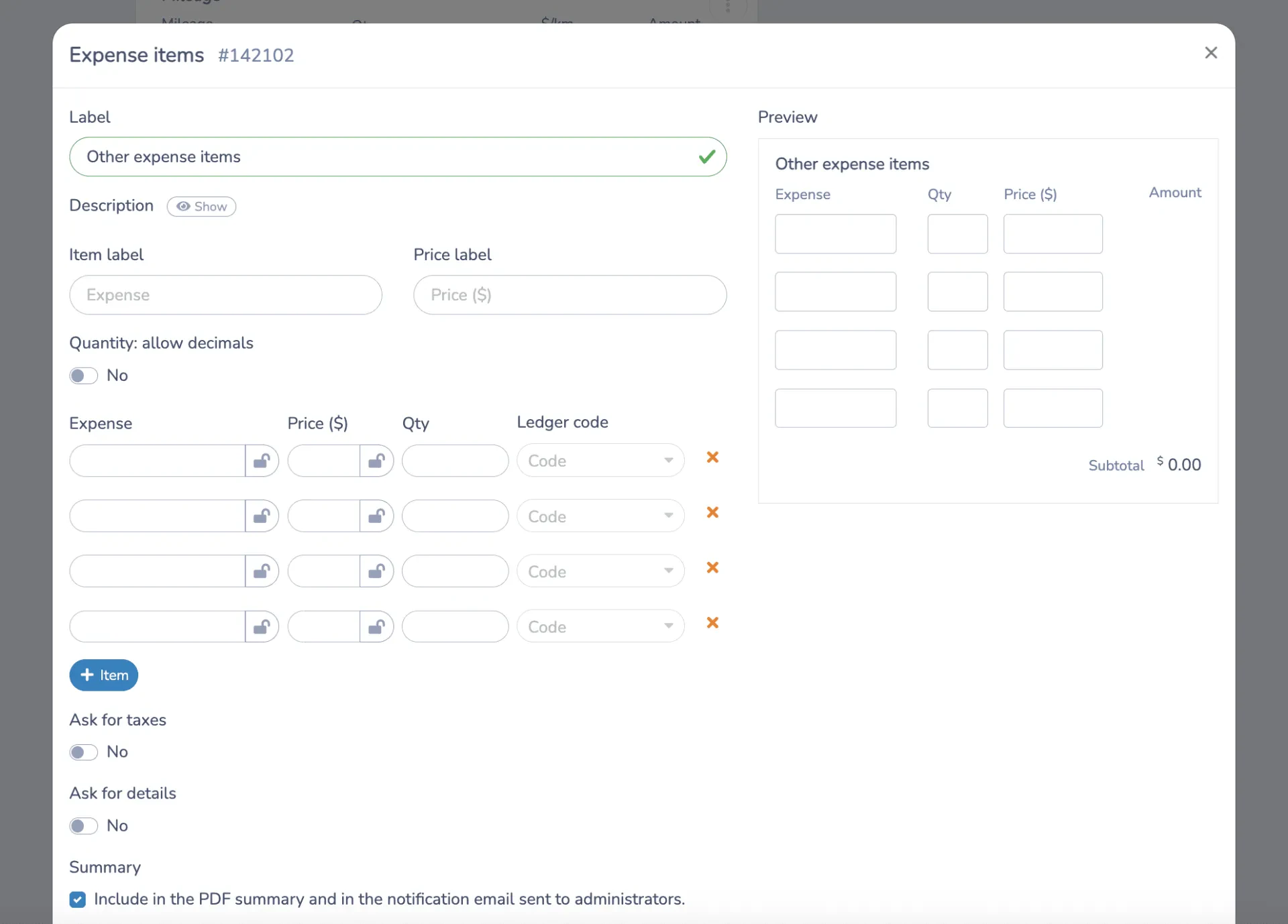1288x924 pixels.
Task: Enable the Ask for taxes switch
Action: pyautogui.click(x=84, y=752)
